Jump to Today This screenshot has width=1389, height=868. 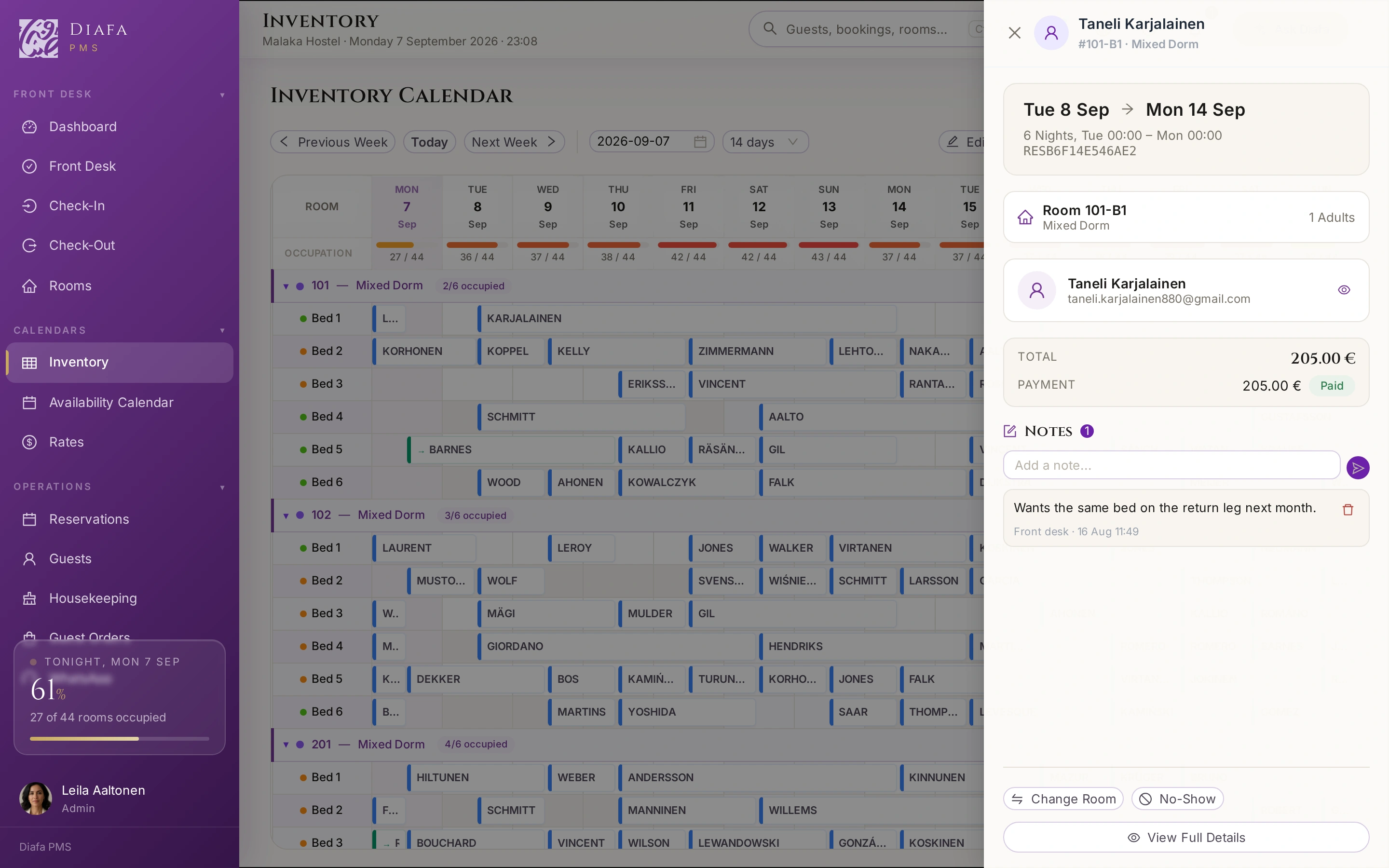[429, 142]
